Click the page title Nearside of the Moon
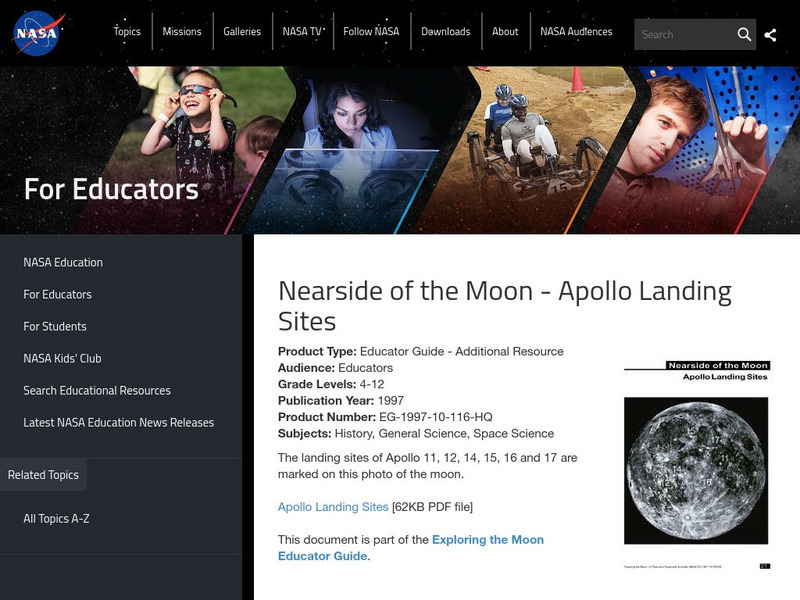800x600 pixels. (505, 306)
